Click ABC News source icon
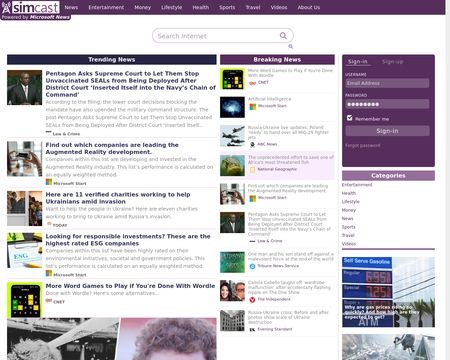 [253, 144]
